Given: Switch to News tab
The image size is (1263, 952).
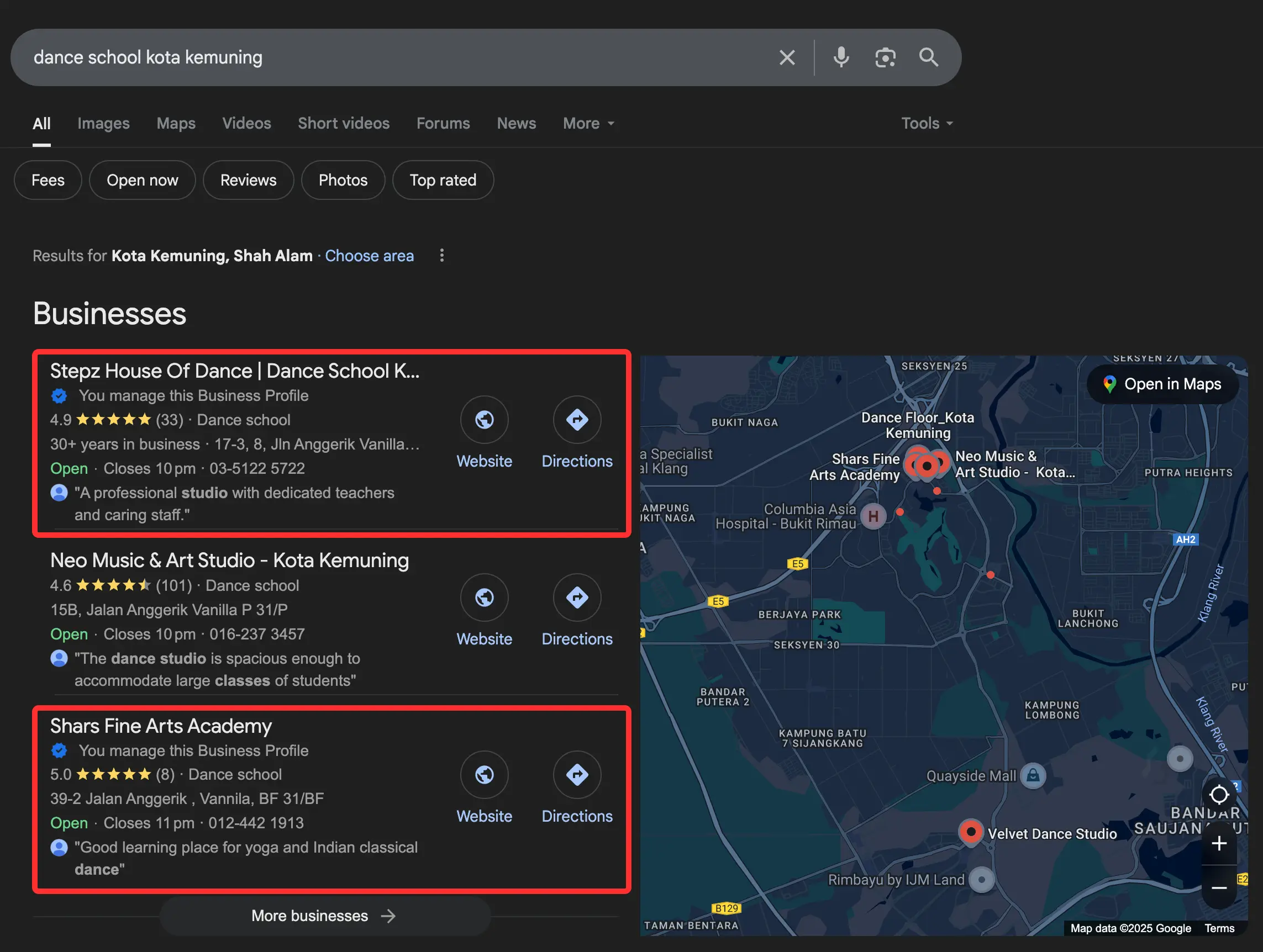Looking at the screenshot, I should click(x=515, y=123).
